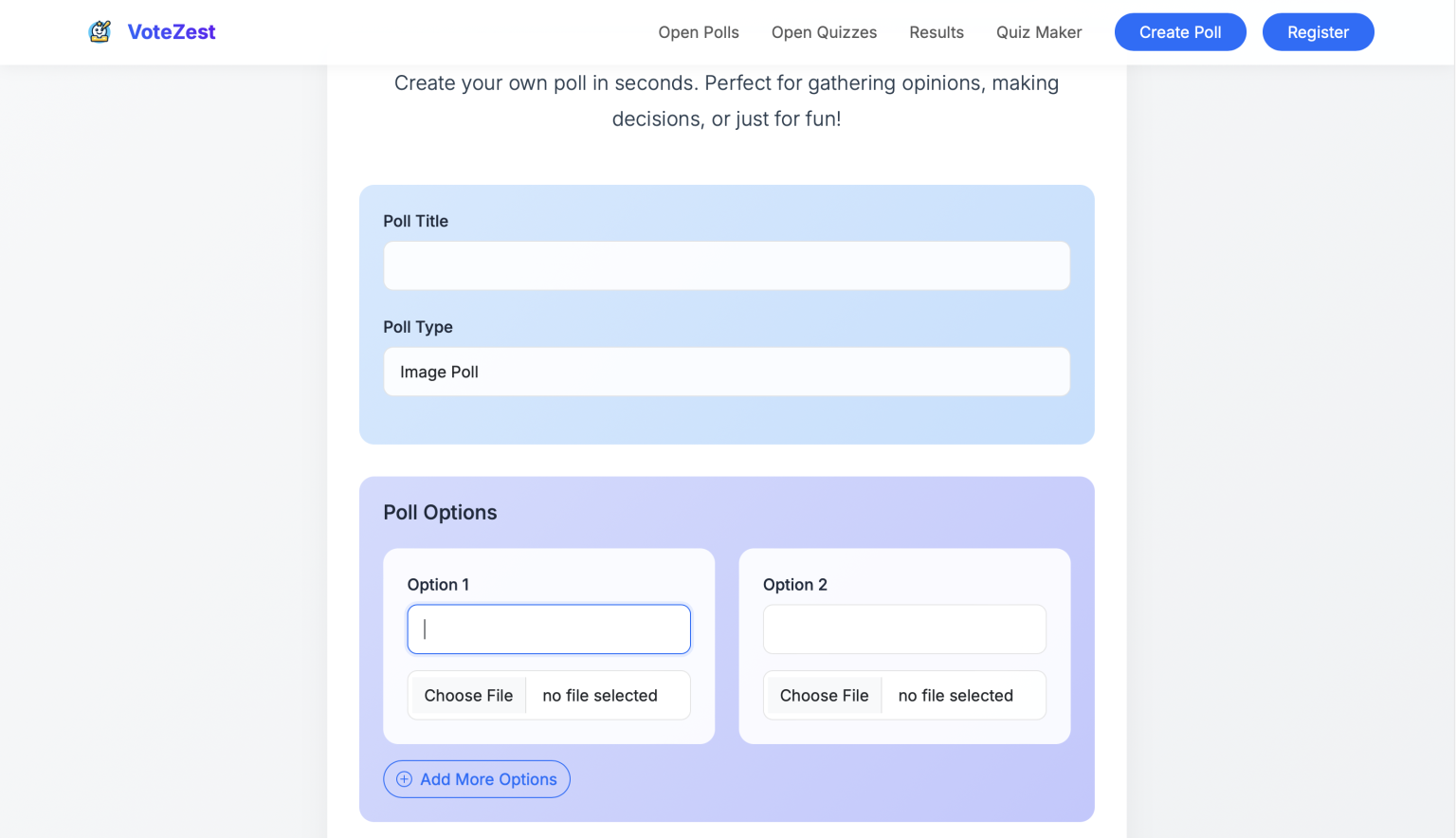Navigate to the Quiz Maker section
Screen dimensions: 1456x838
(1039, 31)
